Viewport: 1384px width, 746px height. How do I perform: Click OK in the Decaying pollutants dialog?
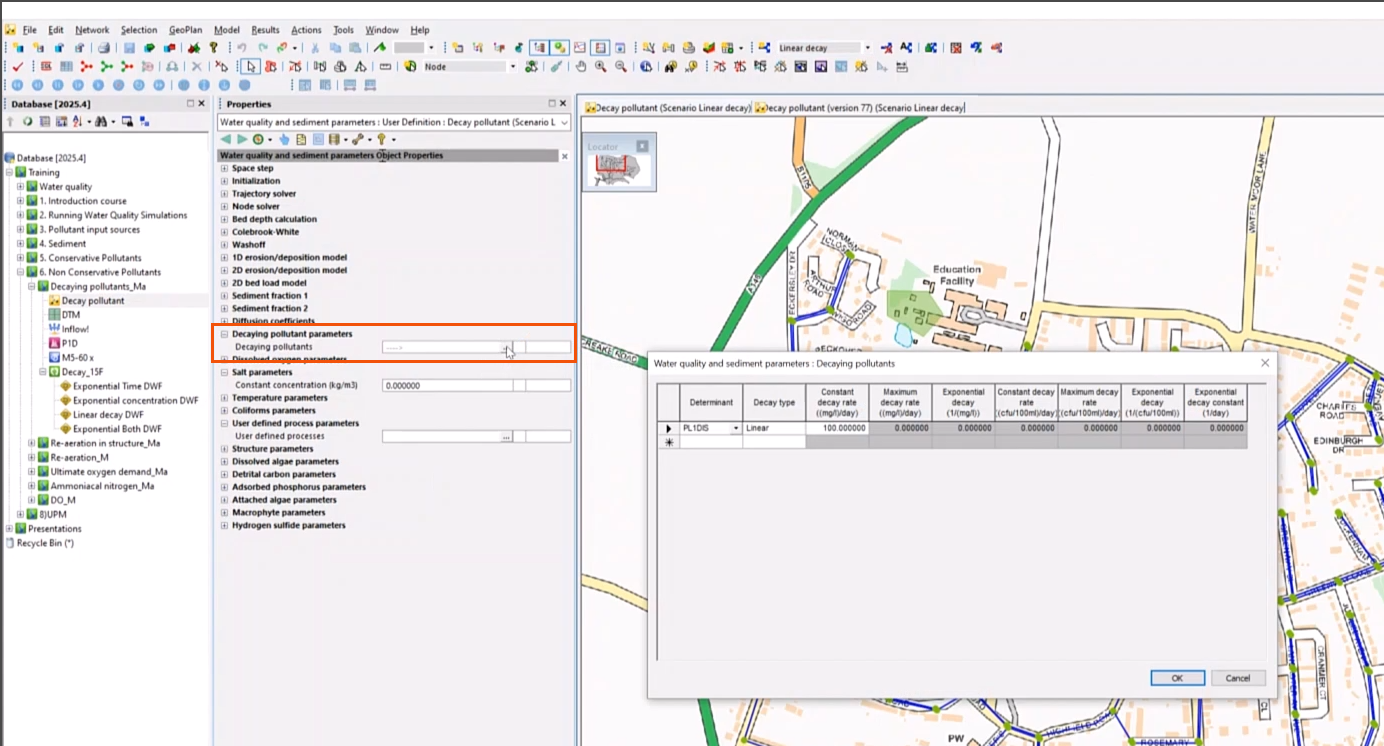pos(1177,677)
